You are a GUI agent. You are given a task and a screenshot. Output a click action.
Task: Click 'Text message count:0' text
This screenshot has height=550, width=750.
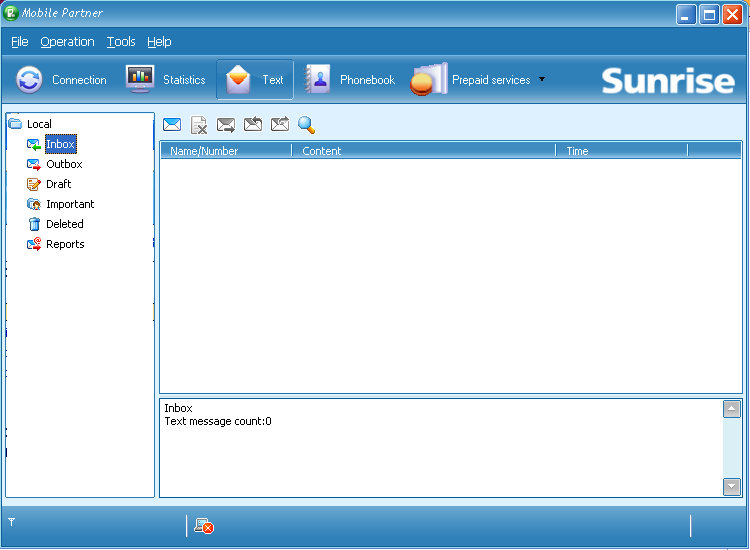pyautogui.click(x=218, y=421)
